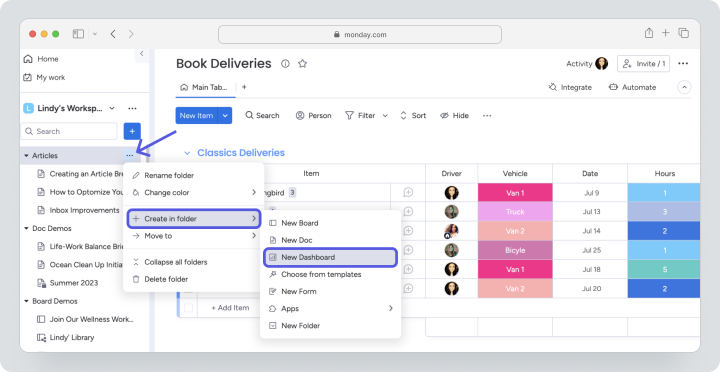
Task: Open Search in board toolbar
Action: point(262,116)
